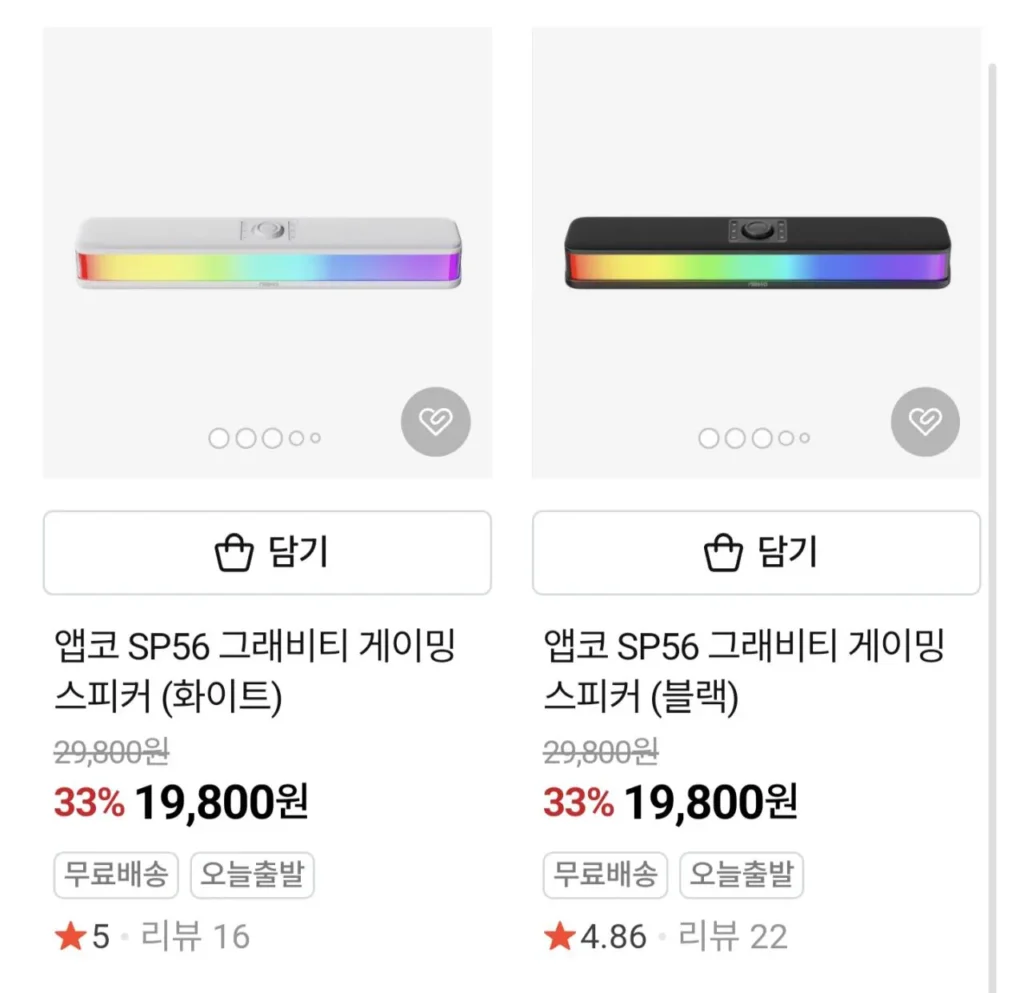The width and height of the screenshot is (1024, 993).
Task: Tap the heart icon on white speaker
Action: pyautogui.click(x=435, y=421)
